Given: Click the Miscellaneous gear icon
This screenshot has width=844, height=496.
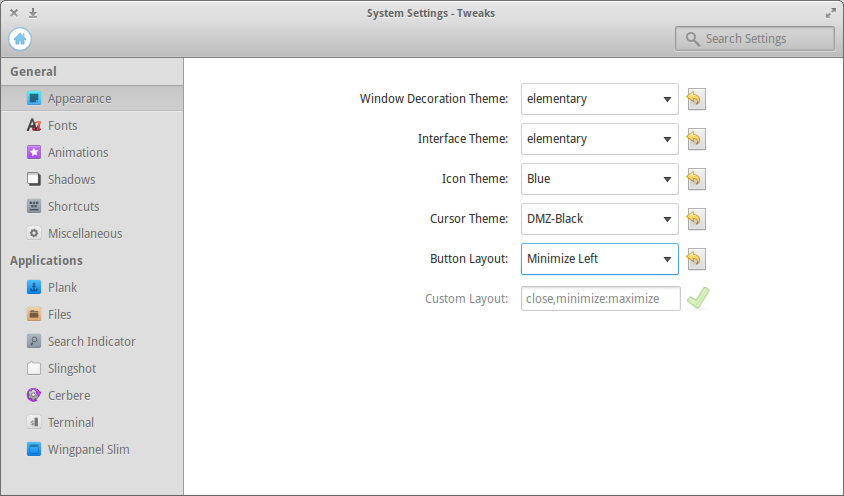Looking at the screenshot, I should pyautogui.click(x=34, y=233).
